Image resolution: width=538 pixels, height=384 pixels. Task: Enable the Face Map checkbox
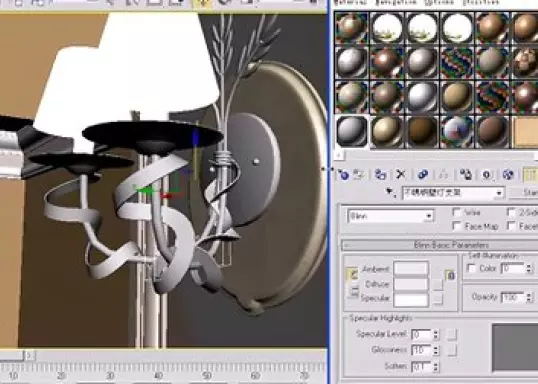coord(457,226)
